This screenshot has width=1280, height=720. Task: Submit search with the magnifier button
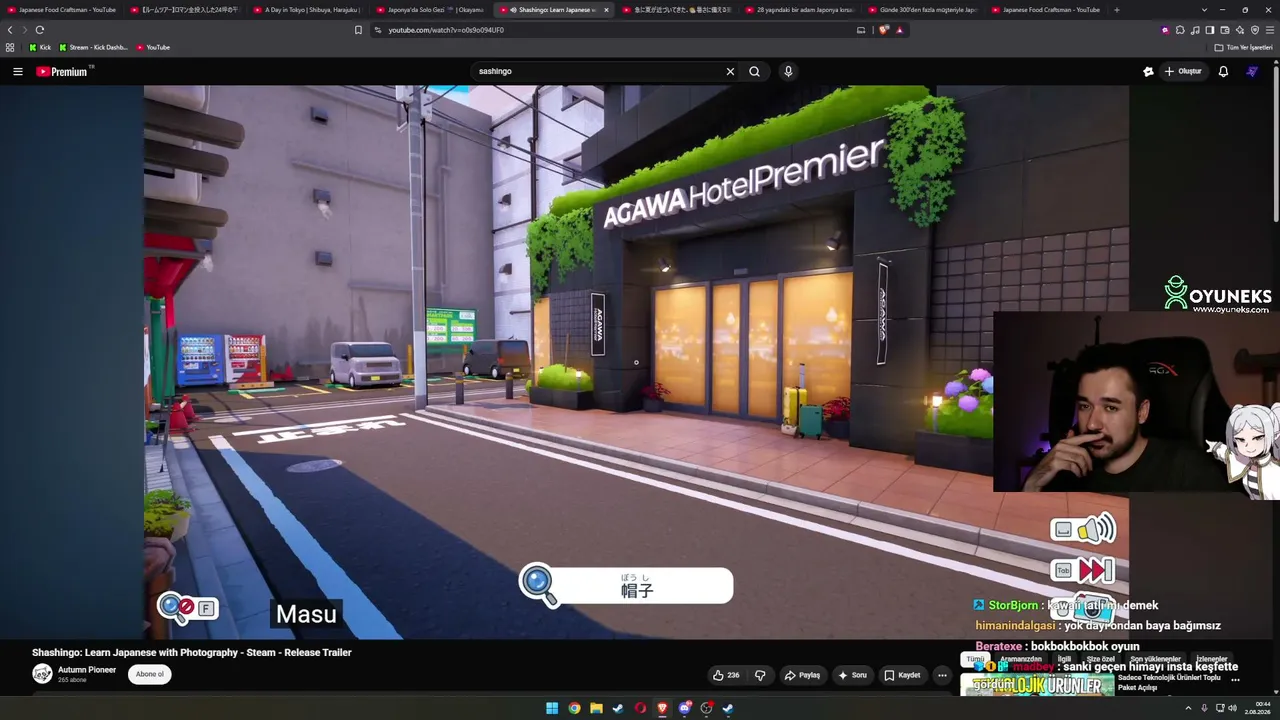pyautogui.click(x=755, y=72)
